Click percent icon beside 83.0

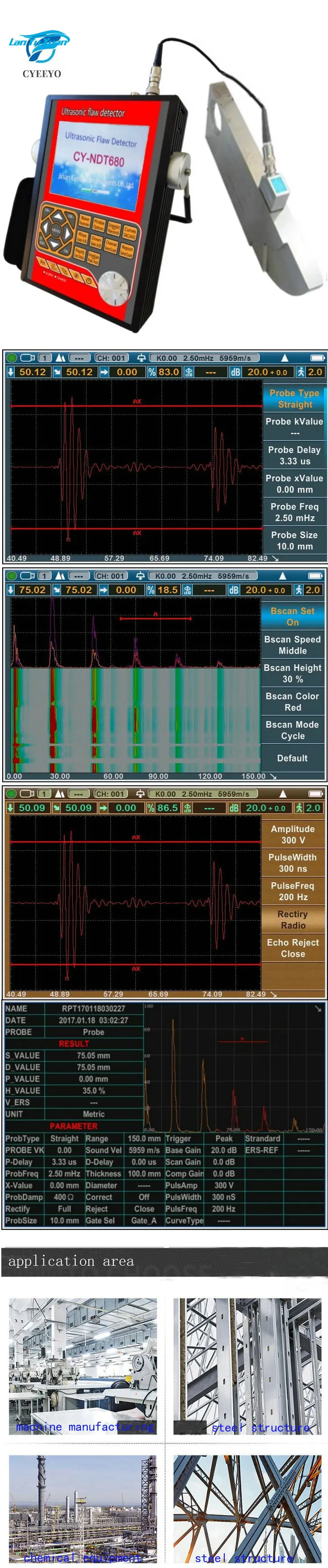(x=152, y=372)
